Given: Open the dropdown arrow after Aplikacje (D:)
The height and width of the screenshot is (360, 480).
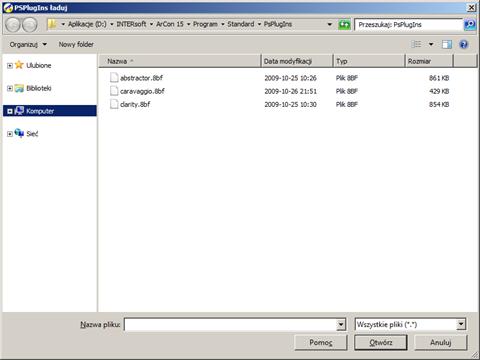Looking at the screenshot, I should (x=112, y=24).
